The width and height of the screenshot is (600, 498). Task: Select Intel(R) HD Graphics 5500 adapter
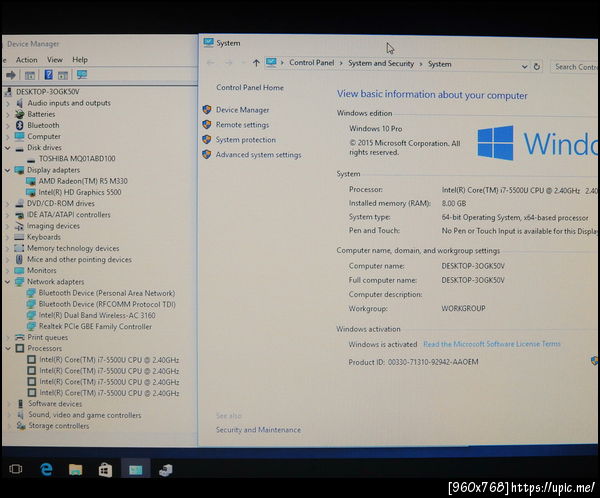[80, 192]
